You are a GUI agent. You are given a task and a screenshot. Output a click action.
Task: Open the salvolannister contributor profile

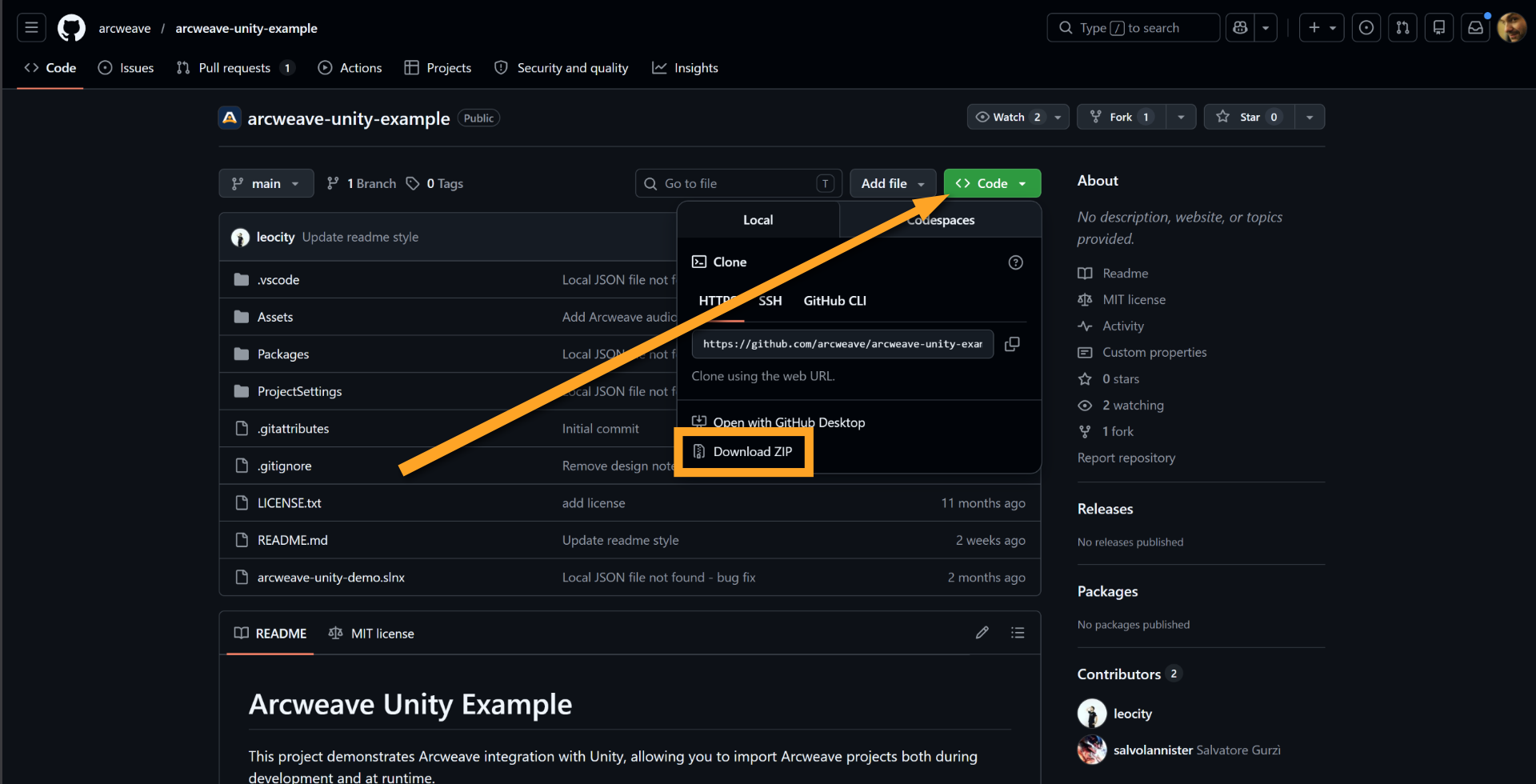coord(1153,750)
